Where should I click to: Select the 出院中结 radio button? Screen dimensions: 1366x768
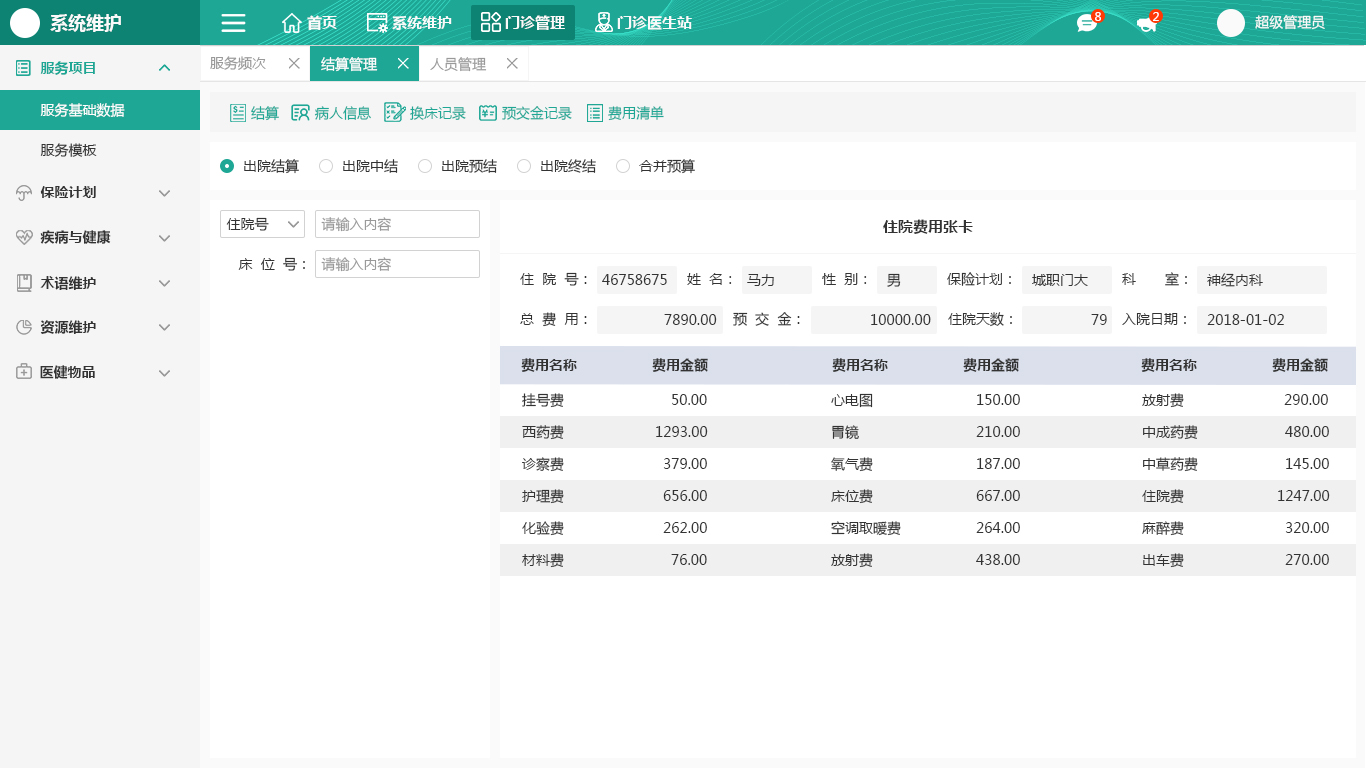(326, 166)
